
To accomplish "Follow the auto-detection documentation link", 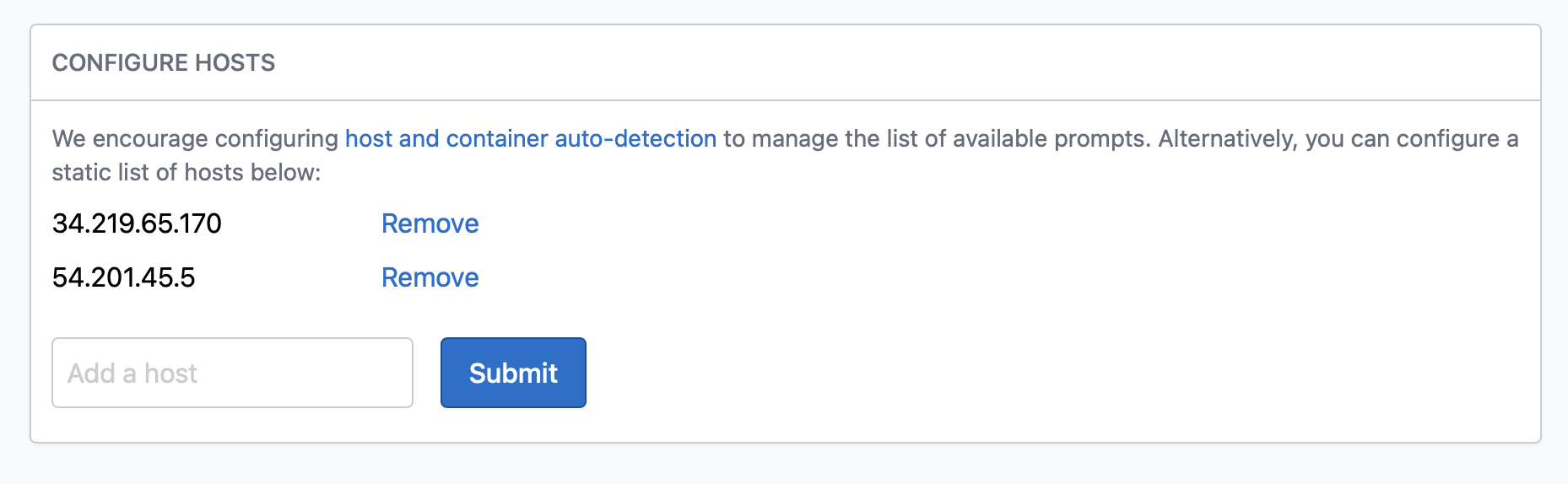I will [x=530, y=138].
